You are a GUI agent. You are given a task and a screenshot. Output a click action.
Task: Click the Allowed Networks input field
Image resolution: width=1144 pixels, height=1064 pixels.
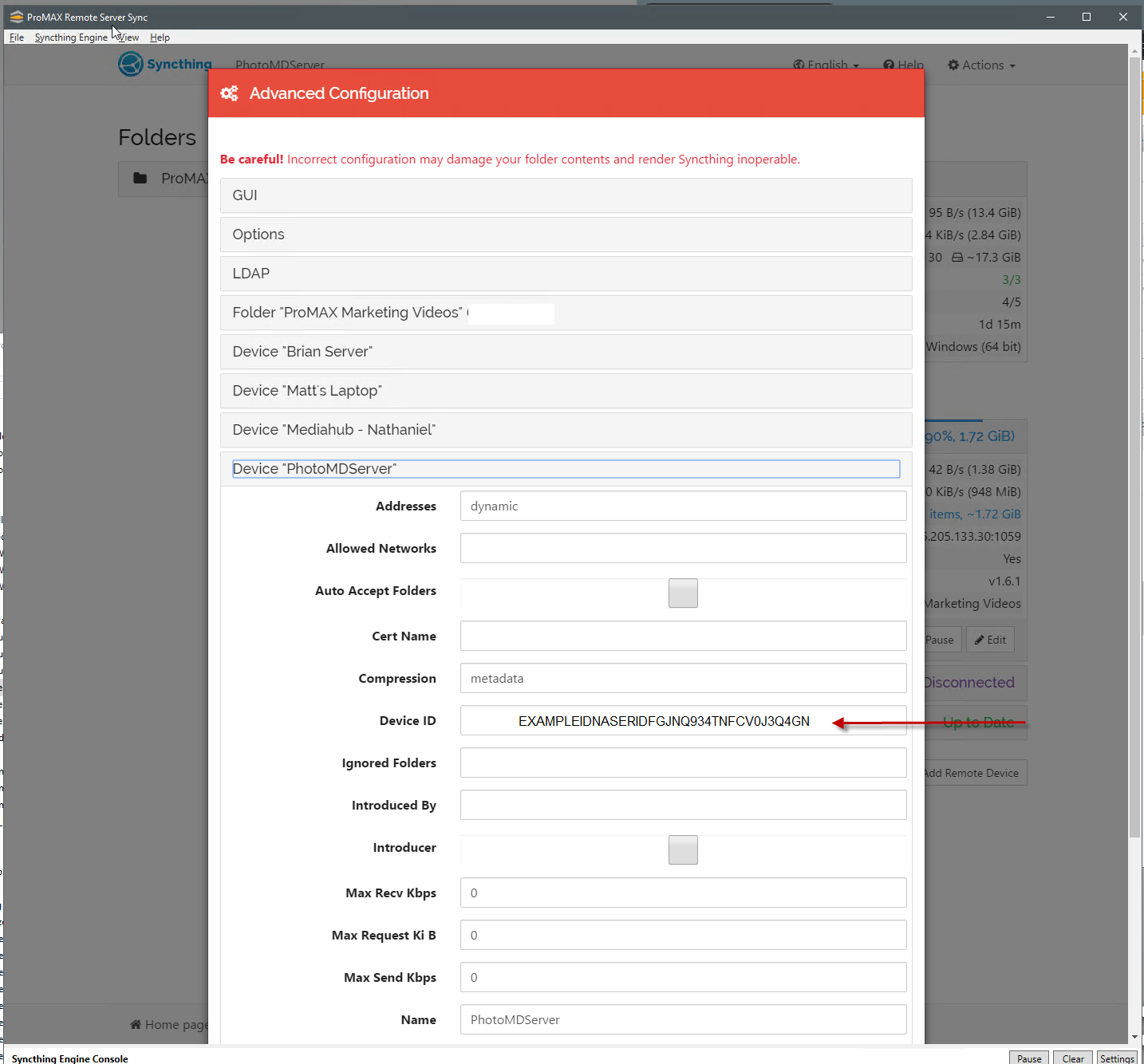click(683, 548)
